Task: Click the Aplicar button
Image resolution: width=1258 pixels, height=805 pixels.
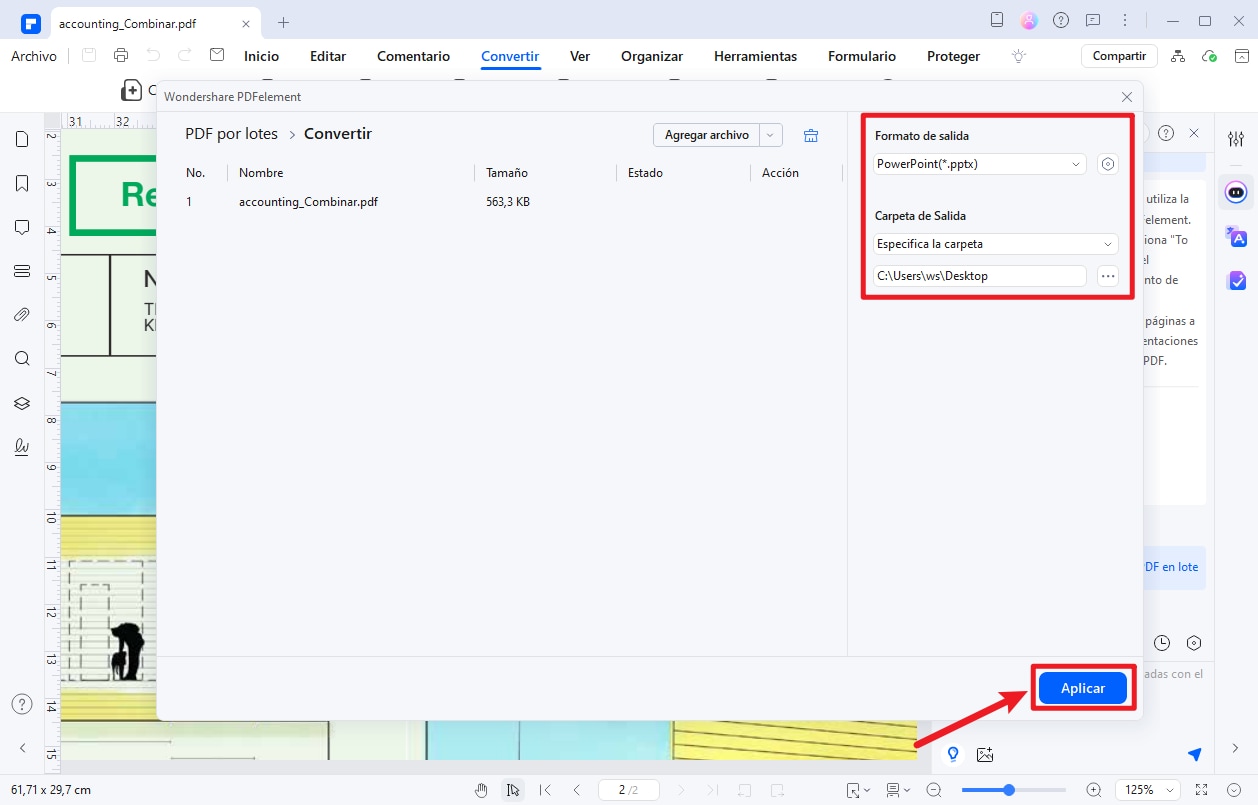Action: click(x=1083, y=688)
